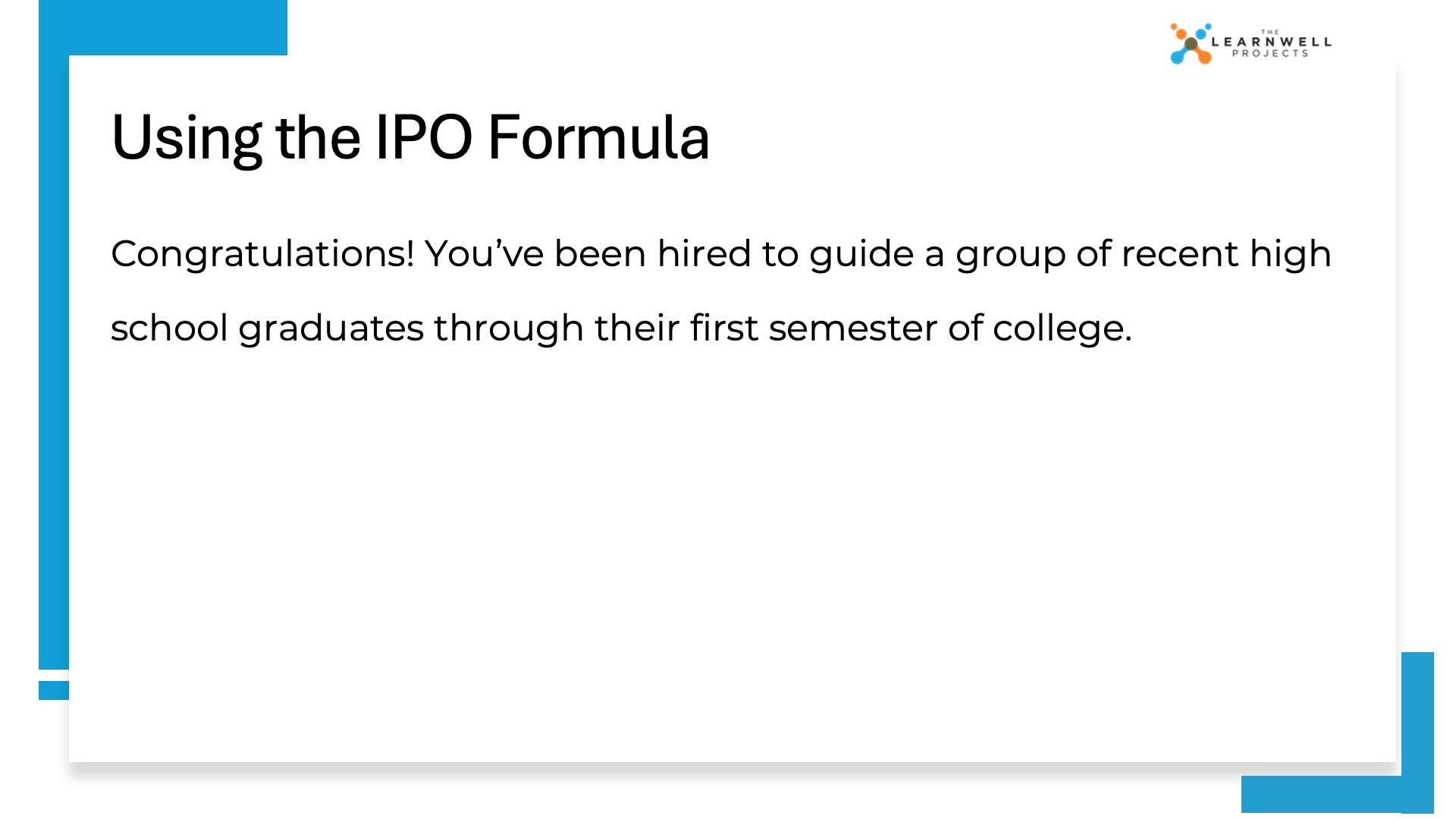1456x819 pixels.
Task: Click the word "Congratulations!" in the paragraph
Action: click(x=262, y=253)
